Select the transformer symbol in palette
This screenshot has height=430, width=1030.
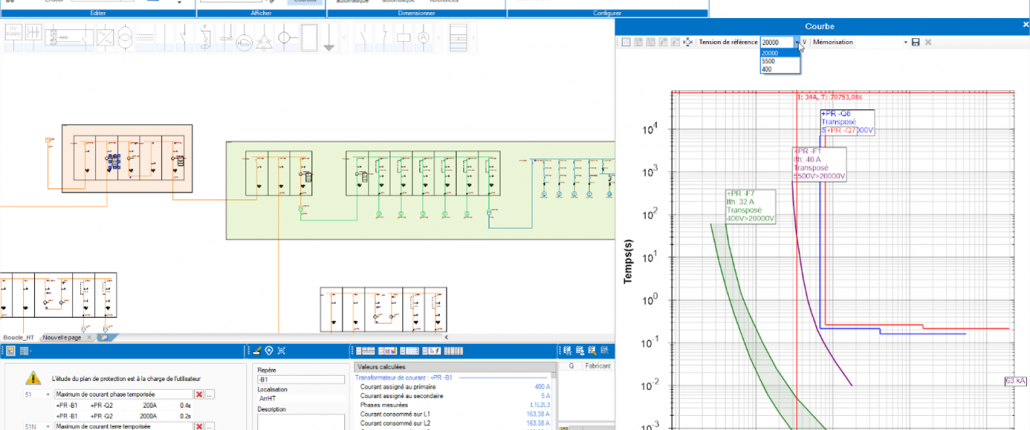point(125,37)
